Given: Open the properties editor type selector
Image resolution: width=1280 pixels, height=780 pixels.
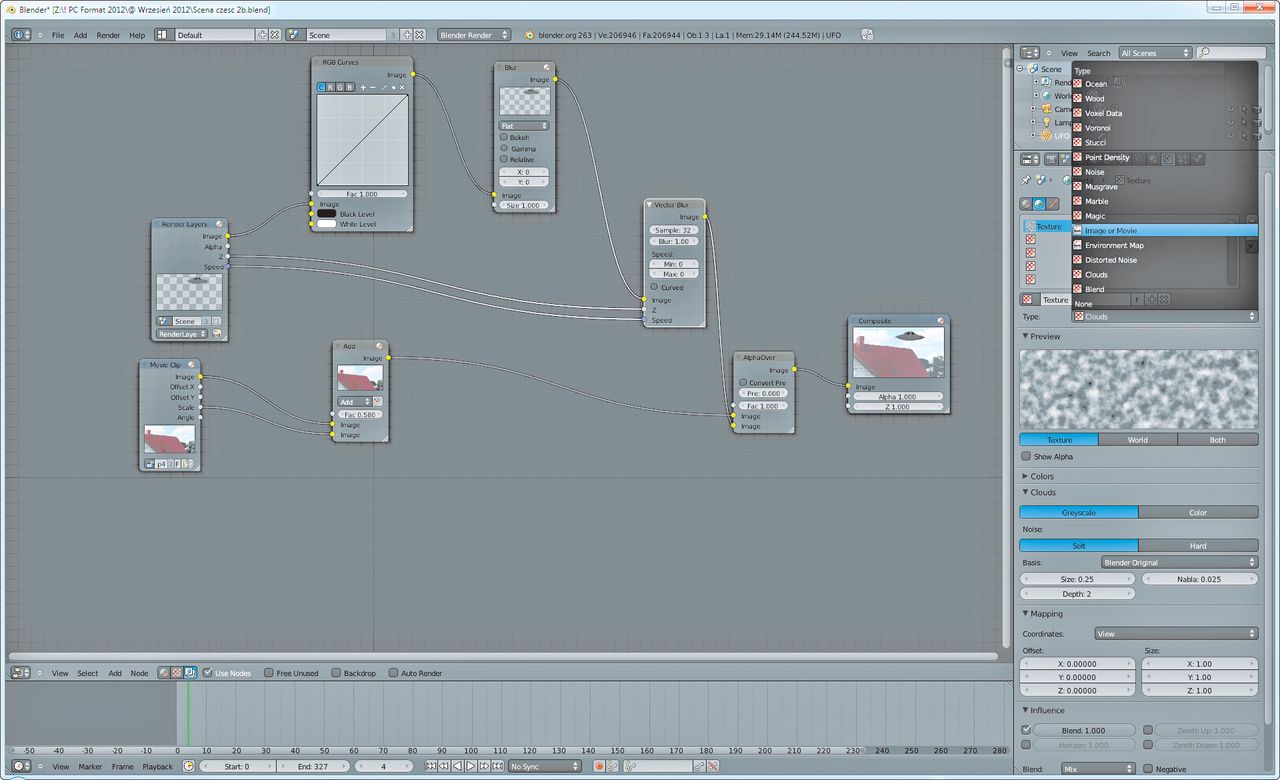Looking at the screenshot, I should (x=1030, y=159).
